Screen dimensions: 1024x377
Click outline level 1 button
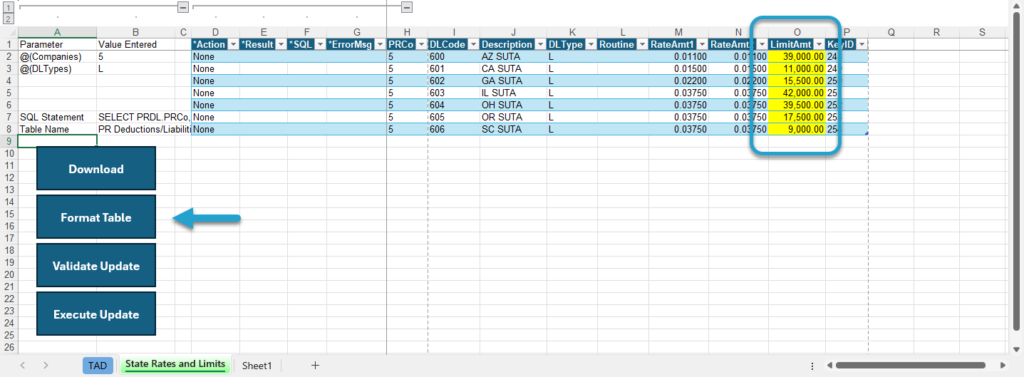click(8, 7)
